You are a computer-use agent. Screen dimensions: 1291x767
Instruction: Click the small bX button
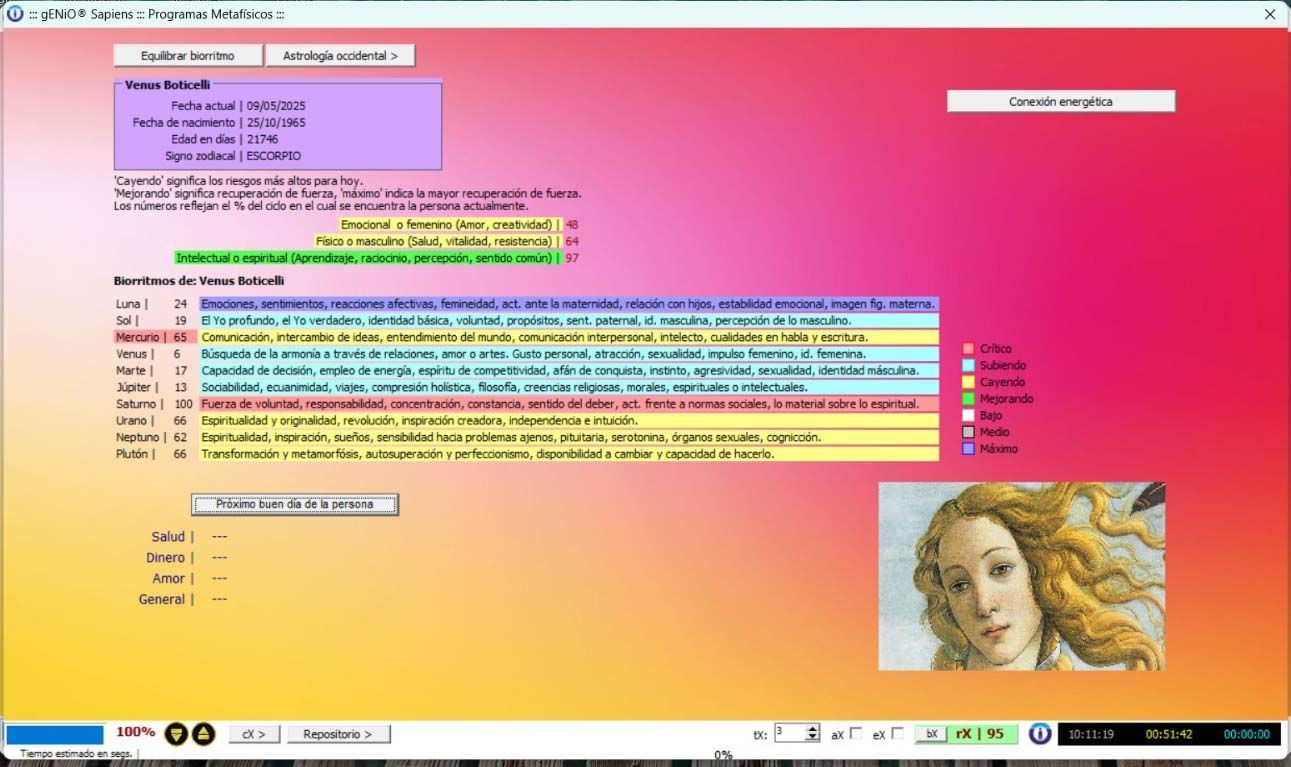[x=930, y=734]
